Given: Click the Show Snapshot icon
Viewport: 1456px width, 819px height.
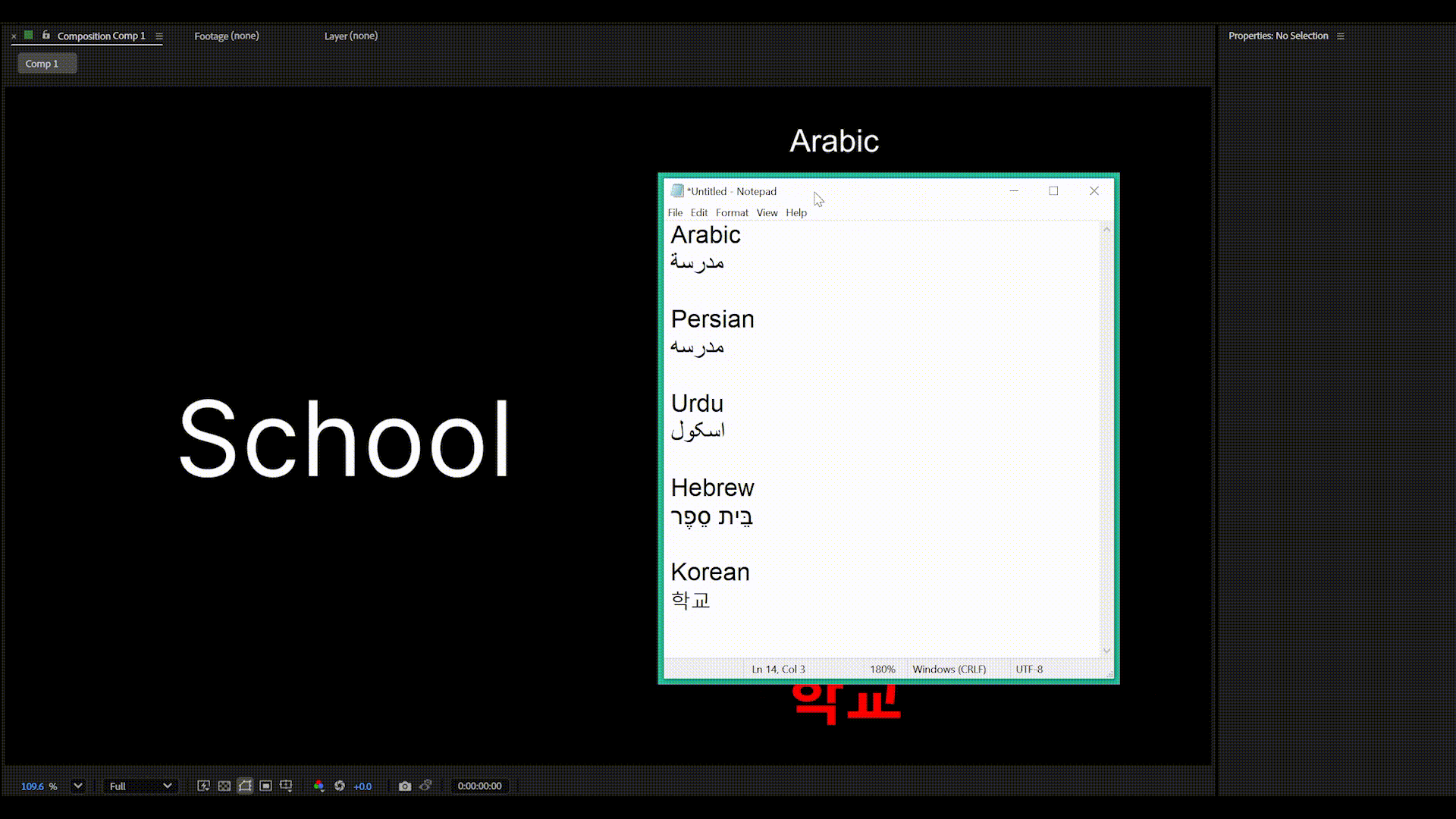Looking at the screenshot, I should (x=425, y=786).
